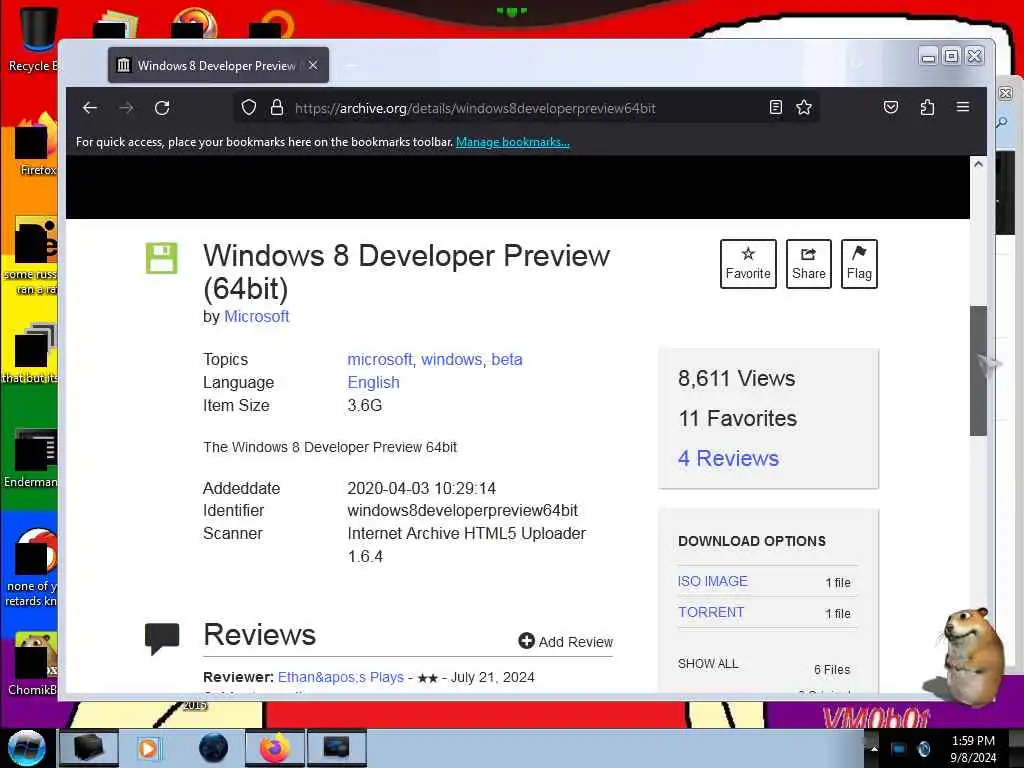Flag this item with Flag button
The height and width of the screenshot is (768, 1024).
(859, 264)
